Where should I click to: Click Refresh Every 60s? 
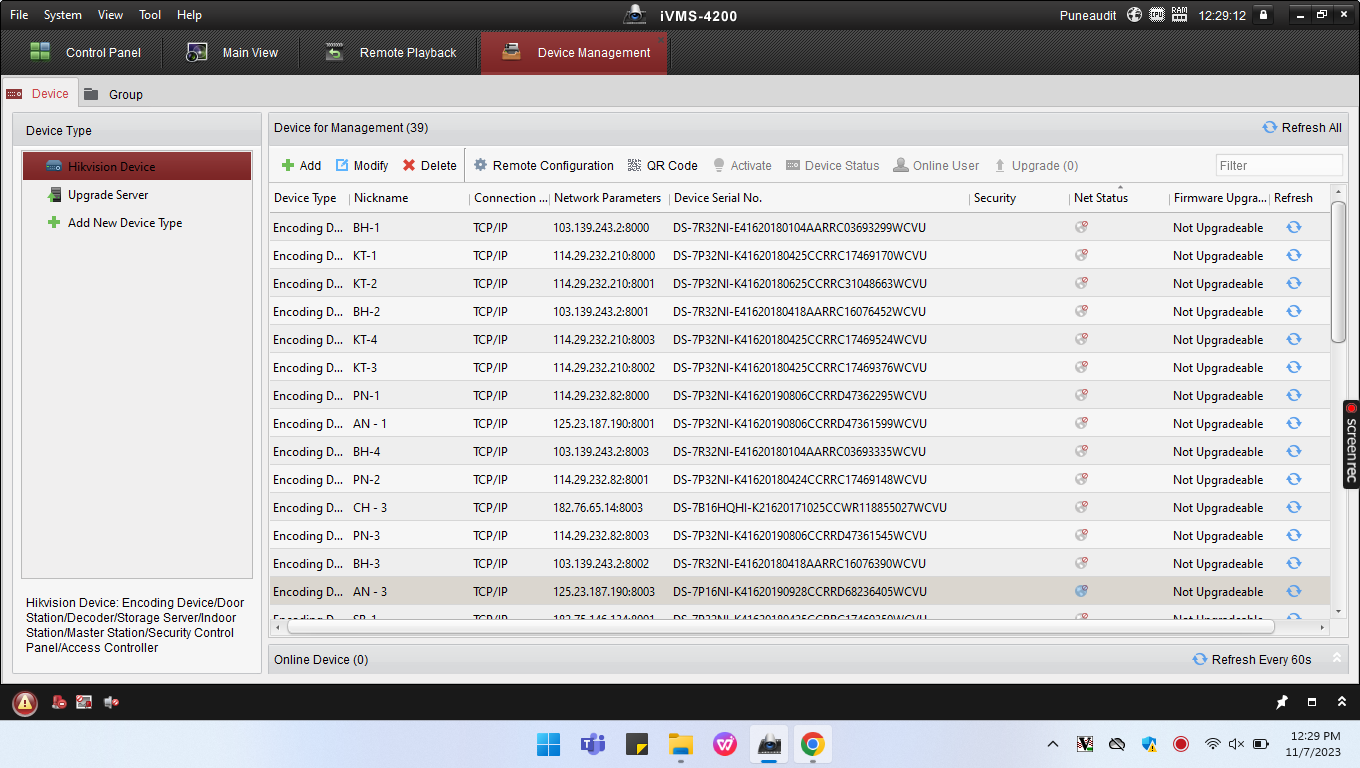(1252, 659)
